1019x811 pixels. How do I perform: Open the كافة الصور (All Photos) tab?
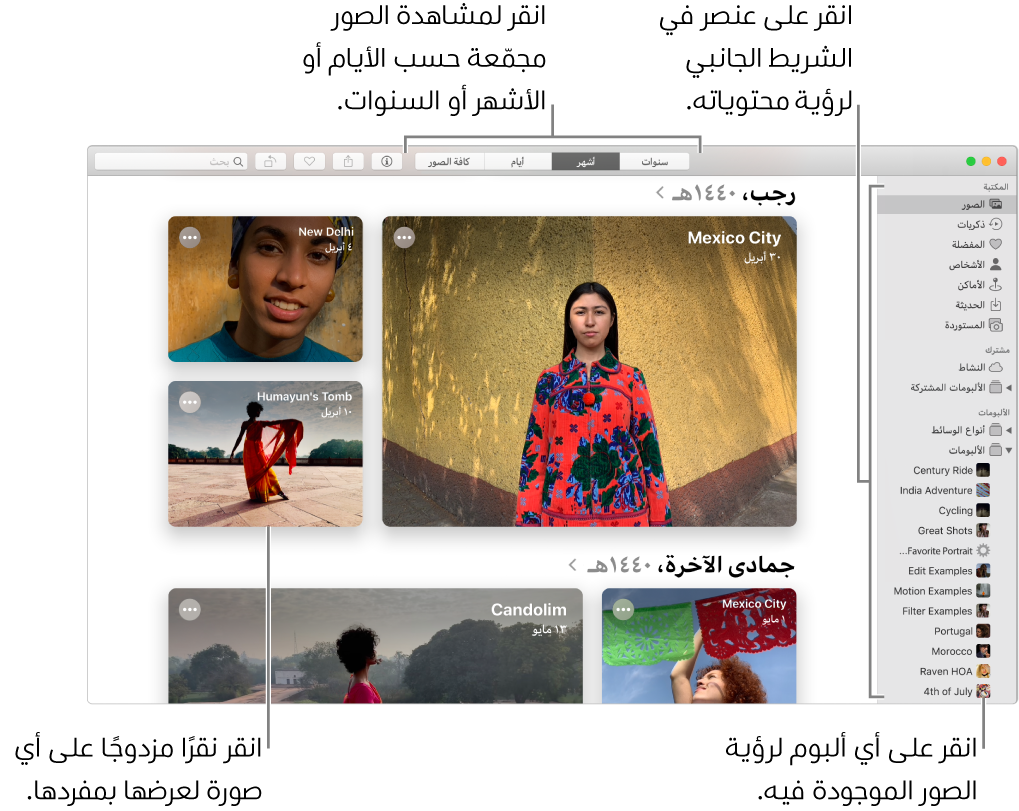click(449, 160)
